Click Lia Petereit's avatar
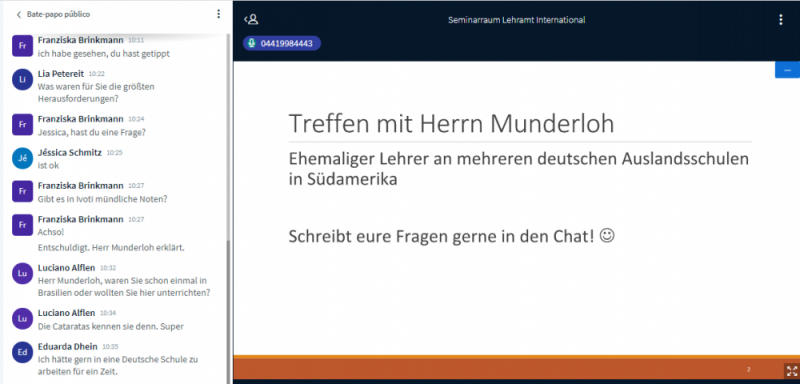800x384 pixels. click(22, 80)
